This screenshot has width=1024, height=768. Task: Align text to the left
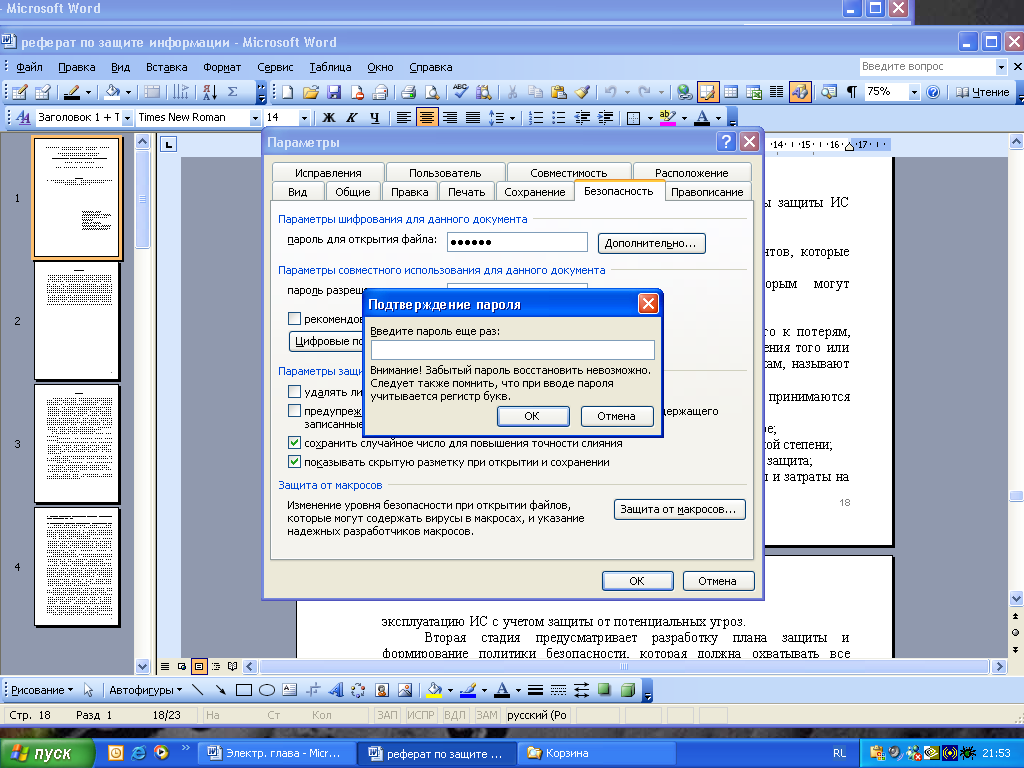404,118
